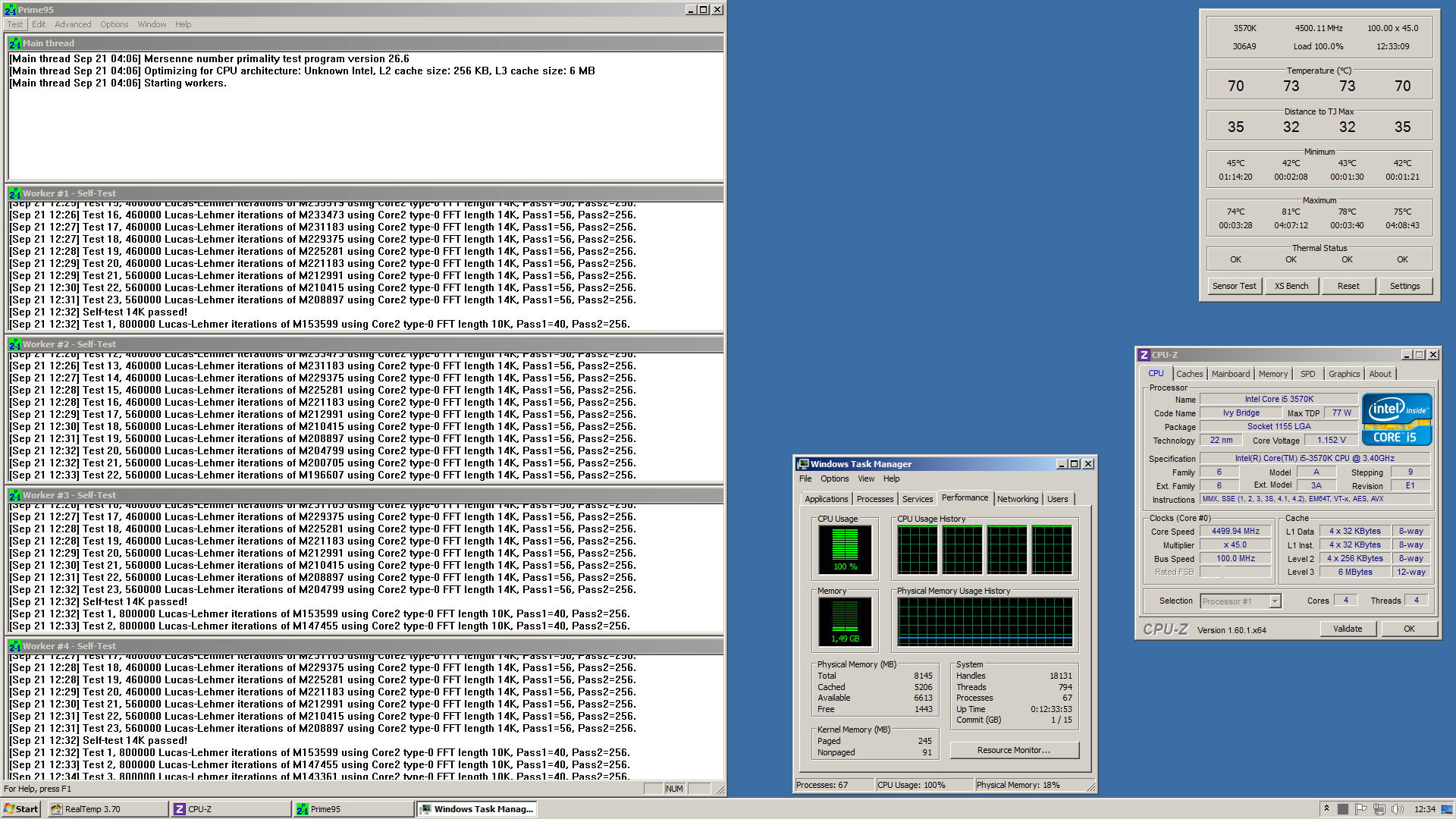
Task: Click the taskbar clock showing 12:34
Action: pyautogui.click(x=1424, y=809)
